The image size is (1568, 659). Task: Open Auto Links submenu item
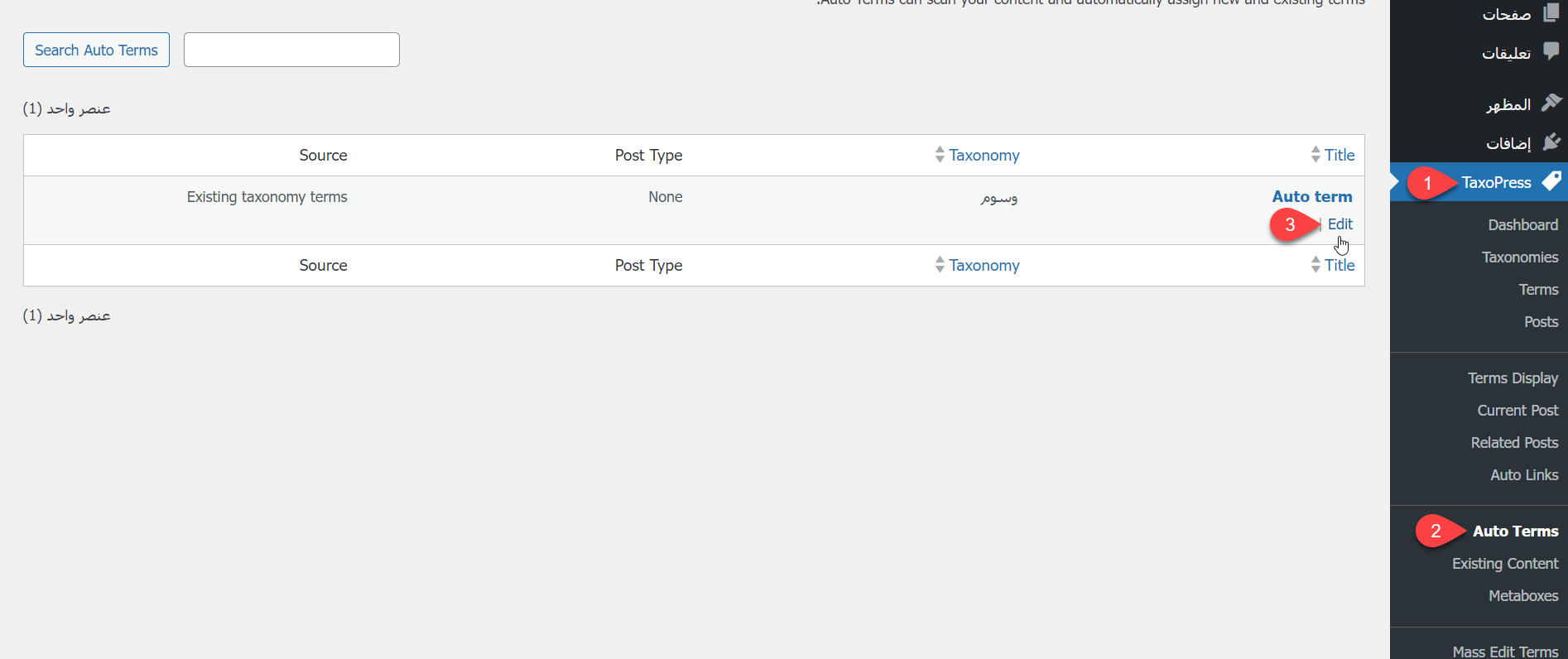pos(1524,475)
